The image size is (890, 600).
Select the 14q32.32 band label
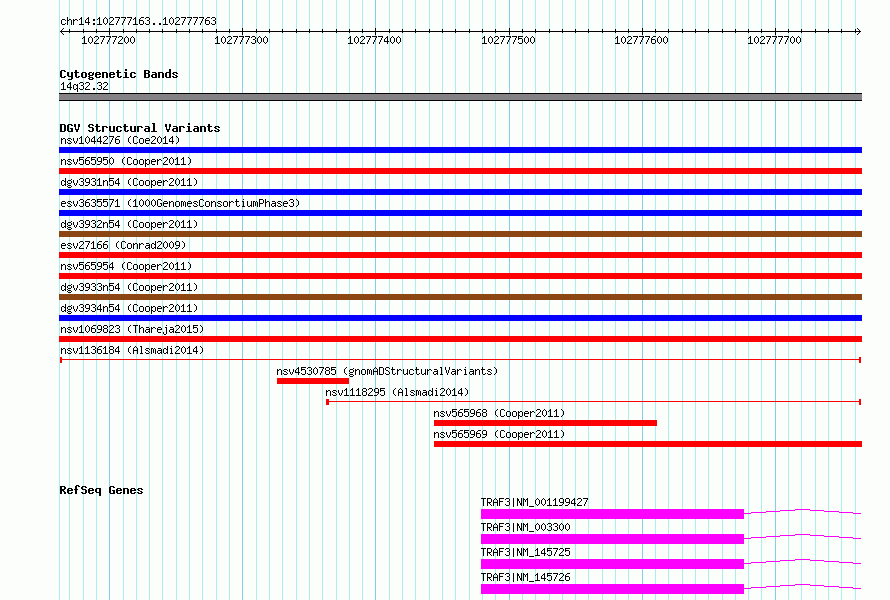(x=84, y=86)
